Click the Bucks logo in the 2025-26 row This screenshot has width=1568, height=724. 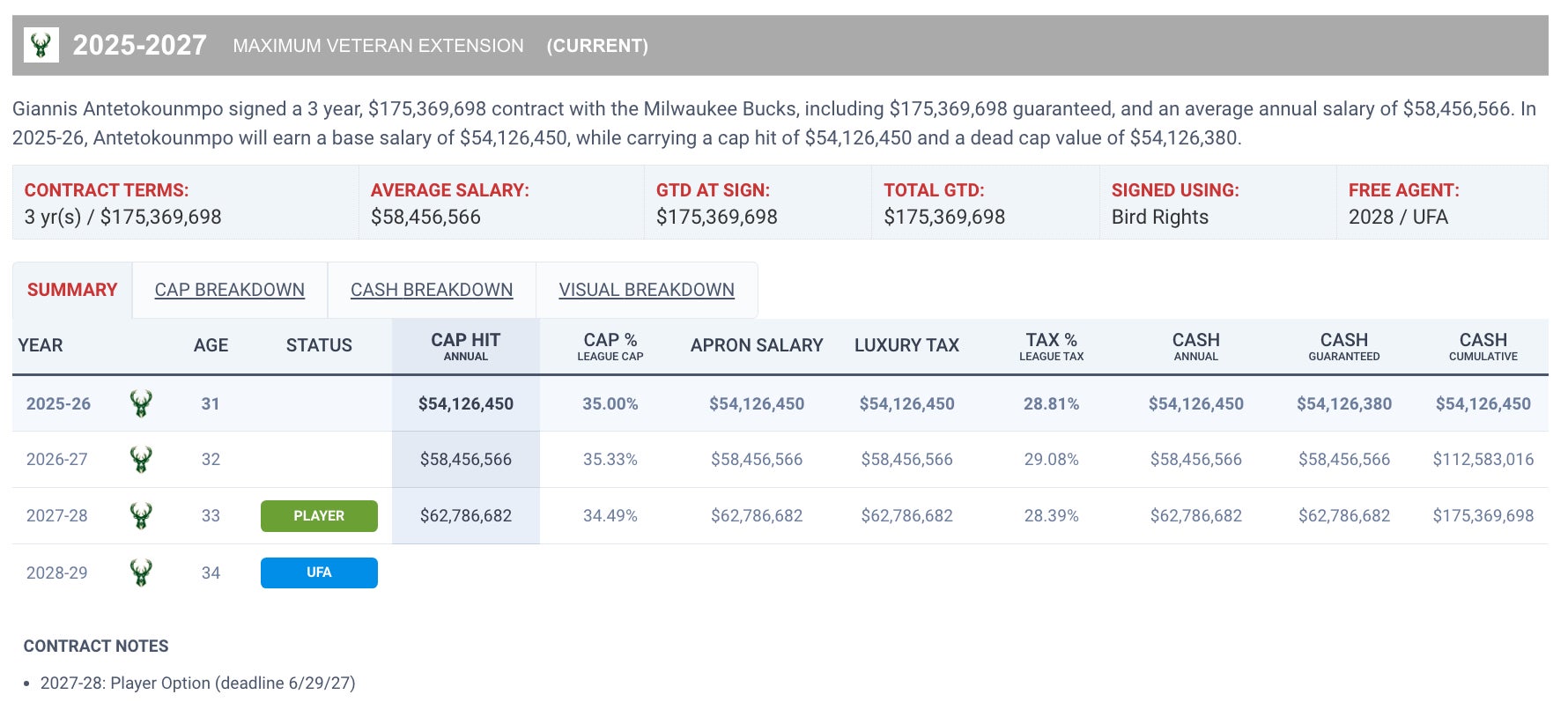point(141,403)
